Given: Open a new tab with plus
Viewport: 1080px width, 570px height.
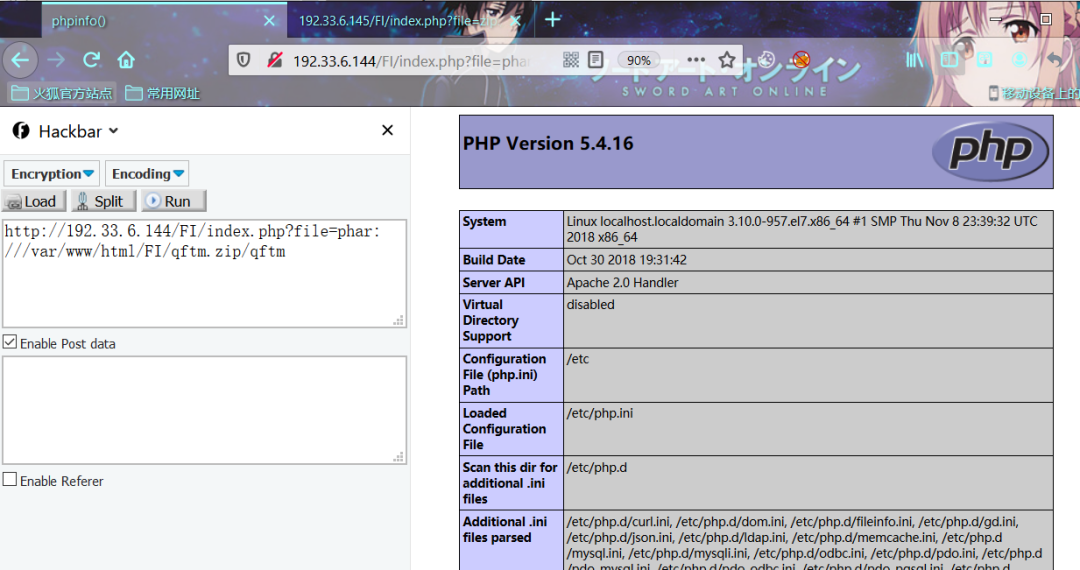Looking at the screenshot, I should point(552,19).
